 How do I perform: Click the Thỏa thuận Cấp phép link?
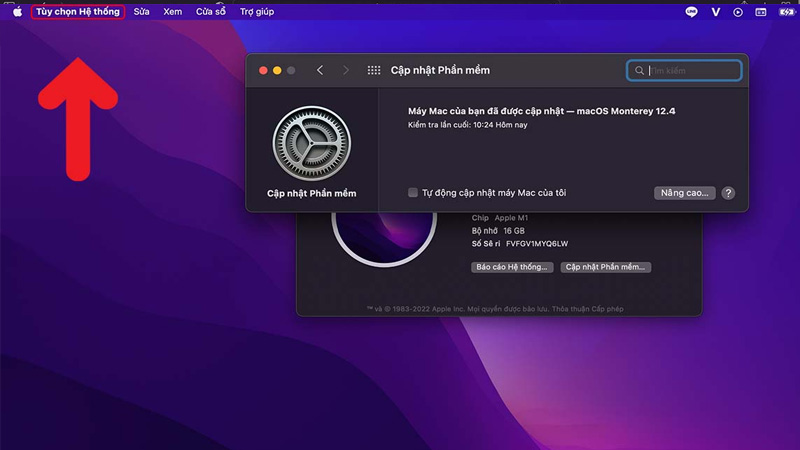[588, 309]
